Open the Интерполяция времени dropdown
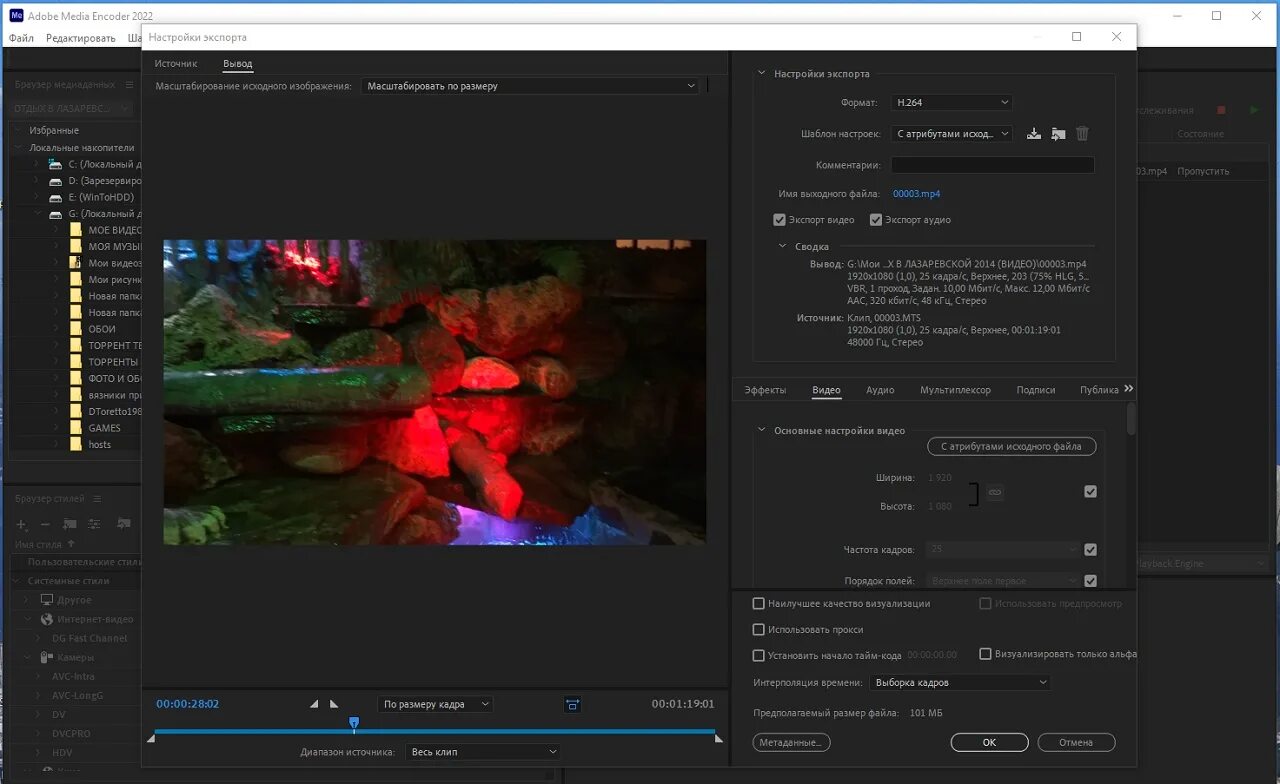Image resolution: width=1280 pixels, height=784 pixels. point(959,683)
